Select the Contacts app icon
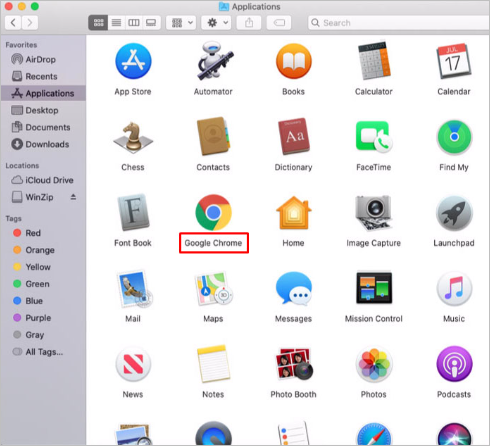Viewport: 490px width, 446px height. 213,136
